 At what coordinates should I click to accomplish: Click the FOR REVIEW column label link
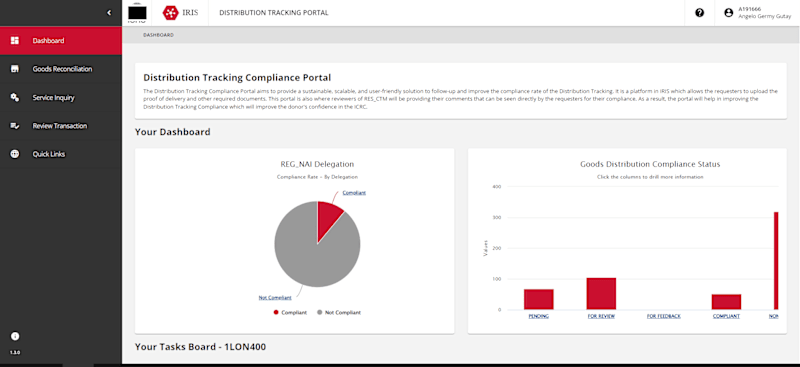click(601, 316)
